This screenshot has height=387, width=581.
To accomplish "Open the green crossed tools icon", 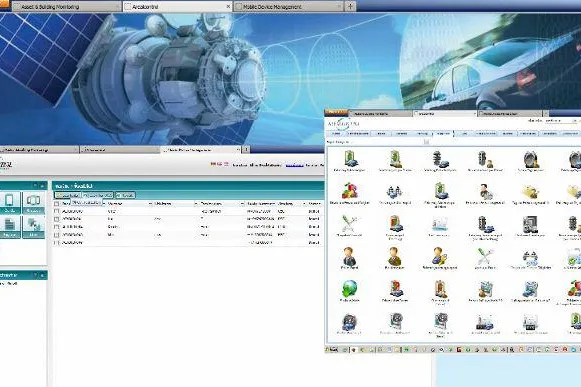I will [485, 256].
